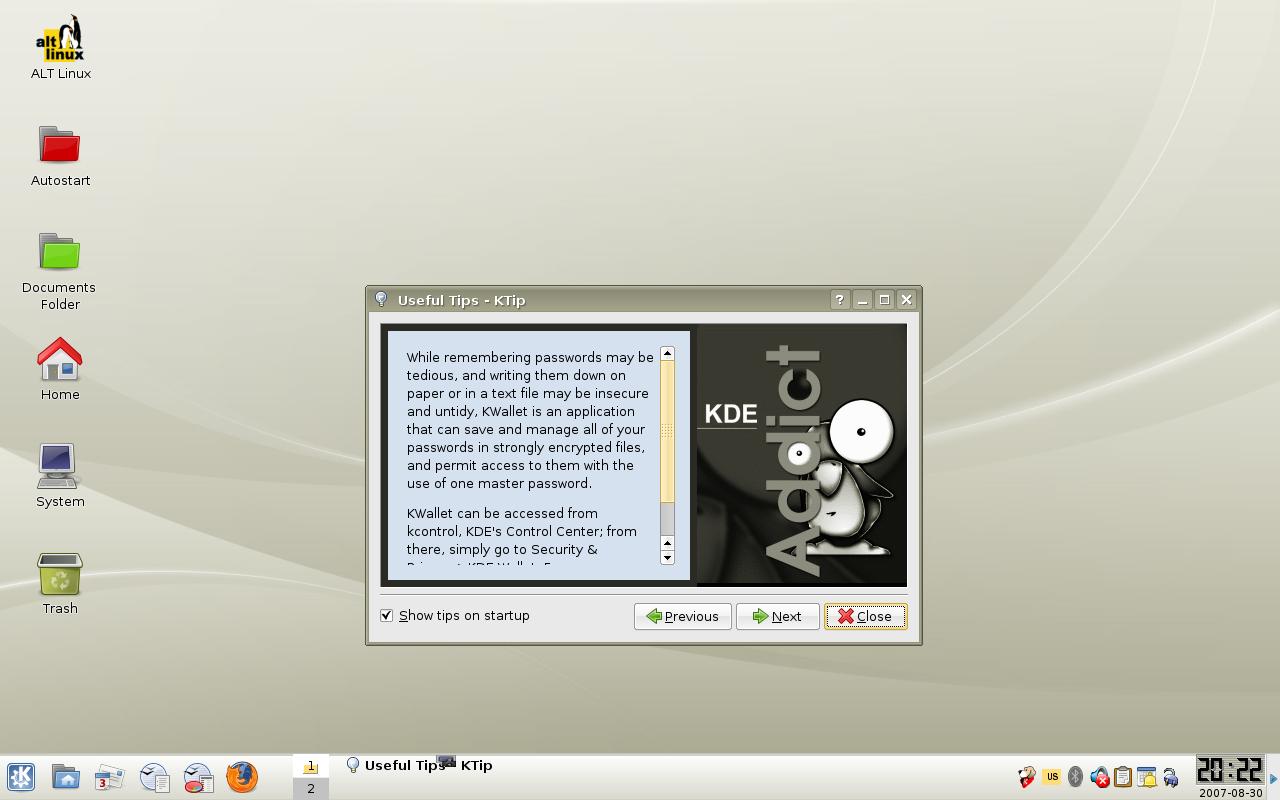Go to the Previous tip

click(683, 616)
